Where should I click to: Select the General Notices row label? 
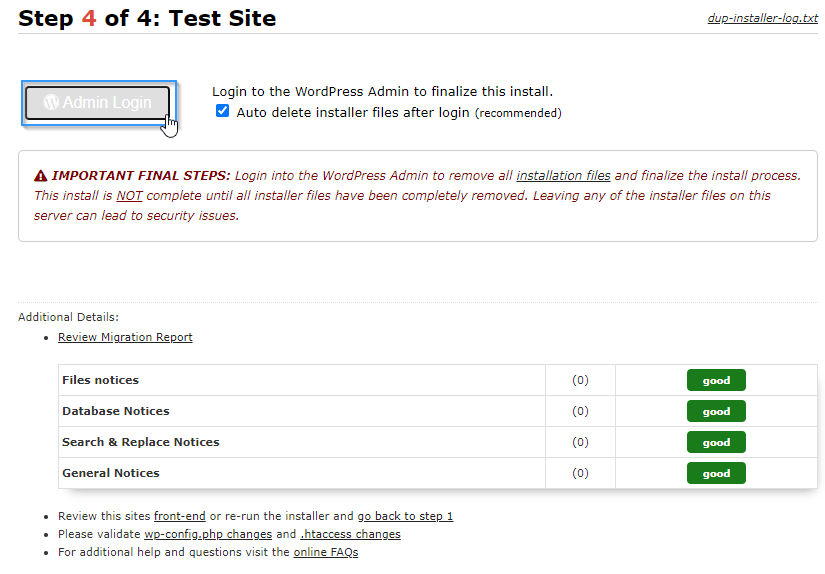pyautogui.click(x=110, y=473)
